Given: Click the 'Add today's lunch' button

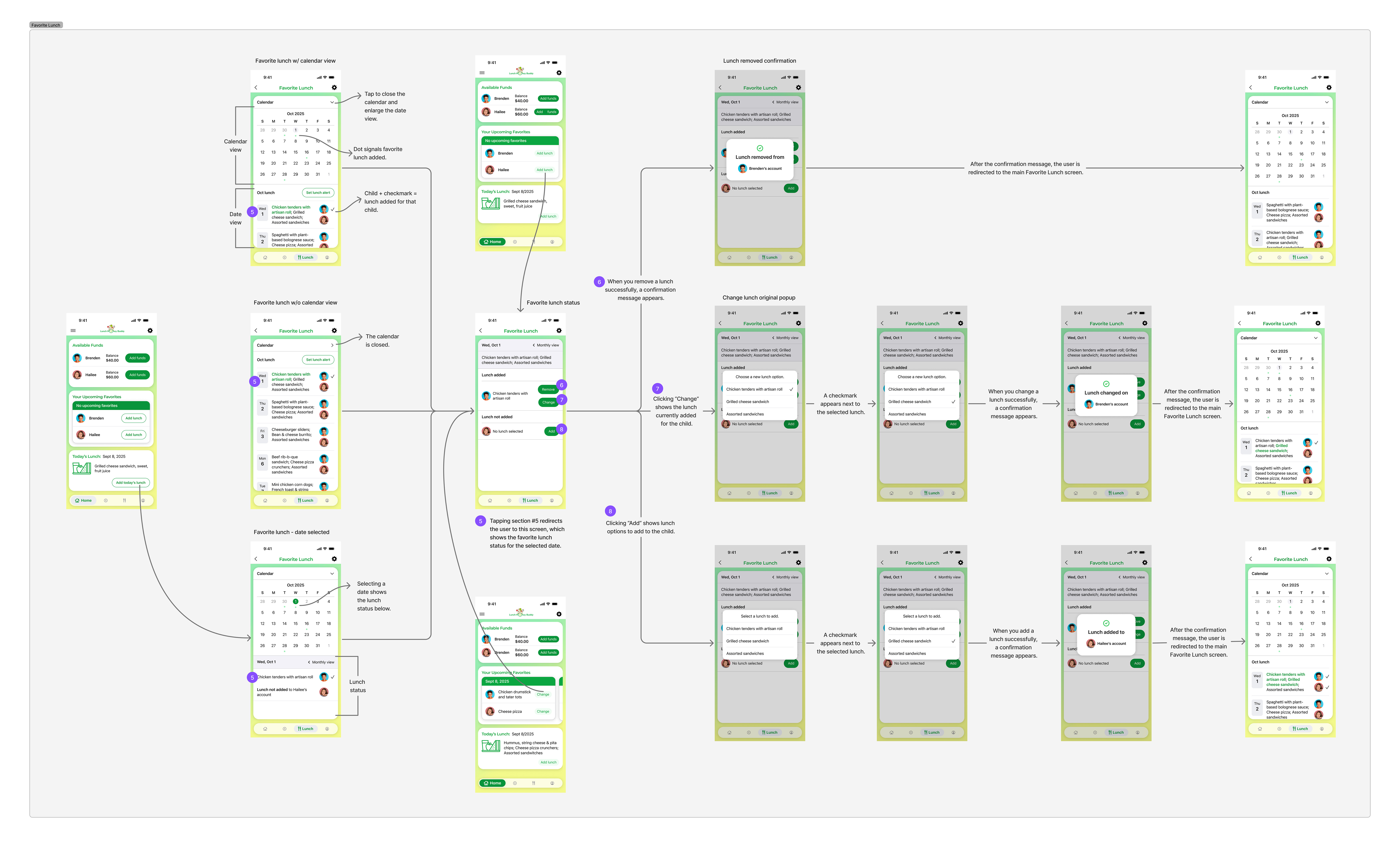Looking at the screenshot, I should pos(131,483).
